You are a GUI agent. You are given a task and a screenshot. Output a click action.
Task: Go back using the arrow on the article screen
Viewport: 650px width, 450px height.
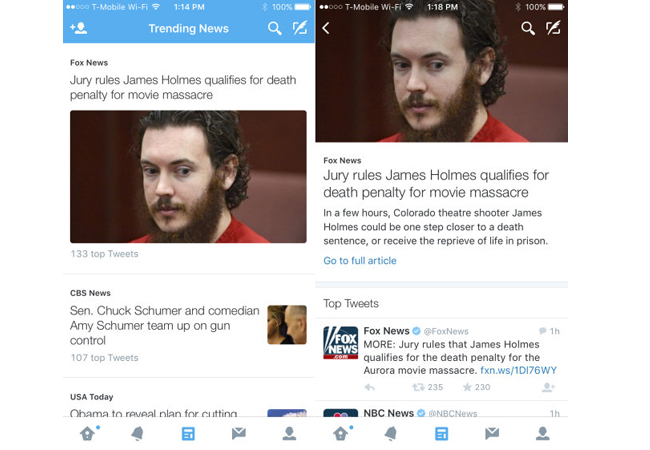pos(326,28)
